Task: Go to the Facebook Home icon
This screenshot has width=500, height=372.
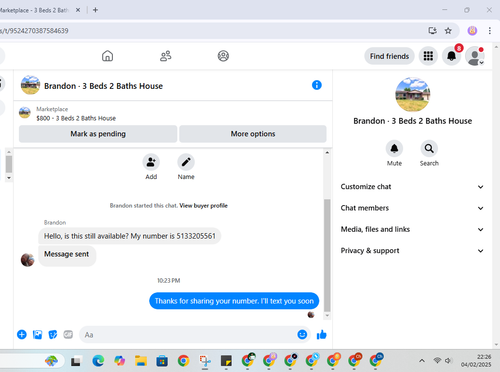Action: tap(107, 56)
